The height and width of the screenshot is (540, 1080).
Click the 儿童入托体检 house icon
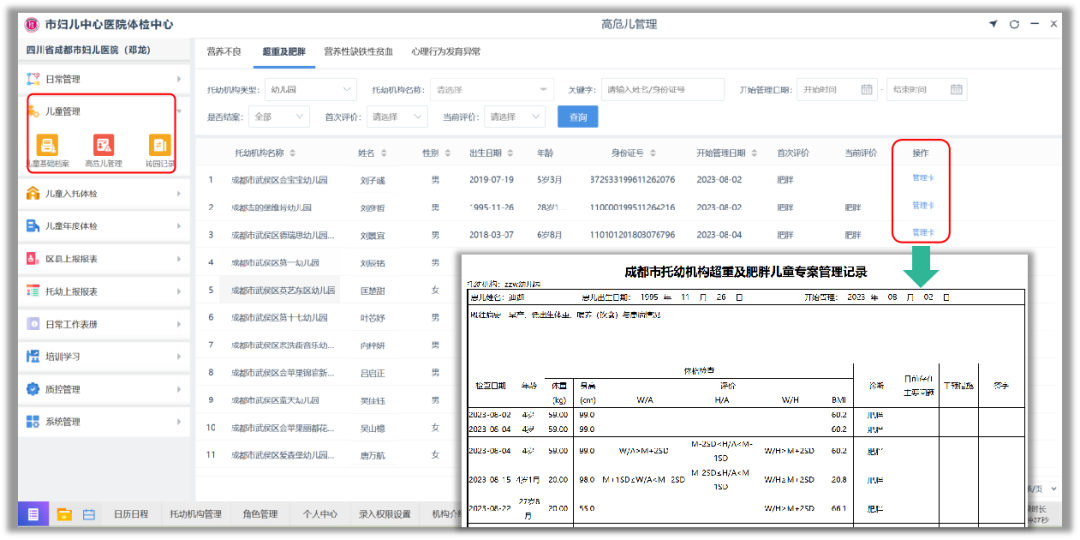(x=32, y=194)
